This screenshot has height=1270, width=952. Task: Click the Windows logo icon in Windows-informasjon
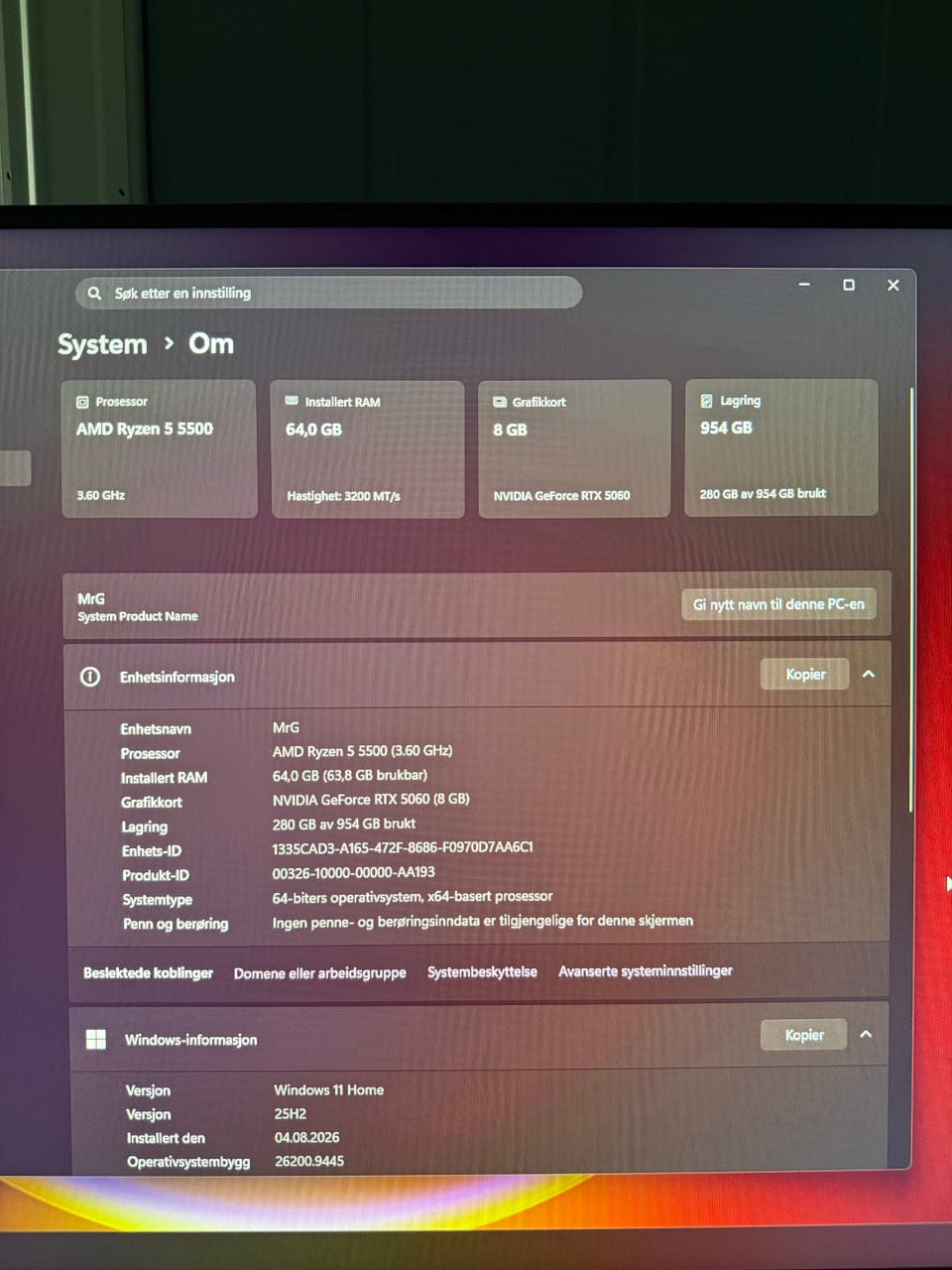click(96, 1039)
